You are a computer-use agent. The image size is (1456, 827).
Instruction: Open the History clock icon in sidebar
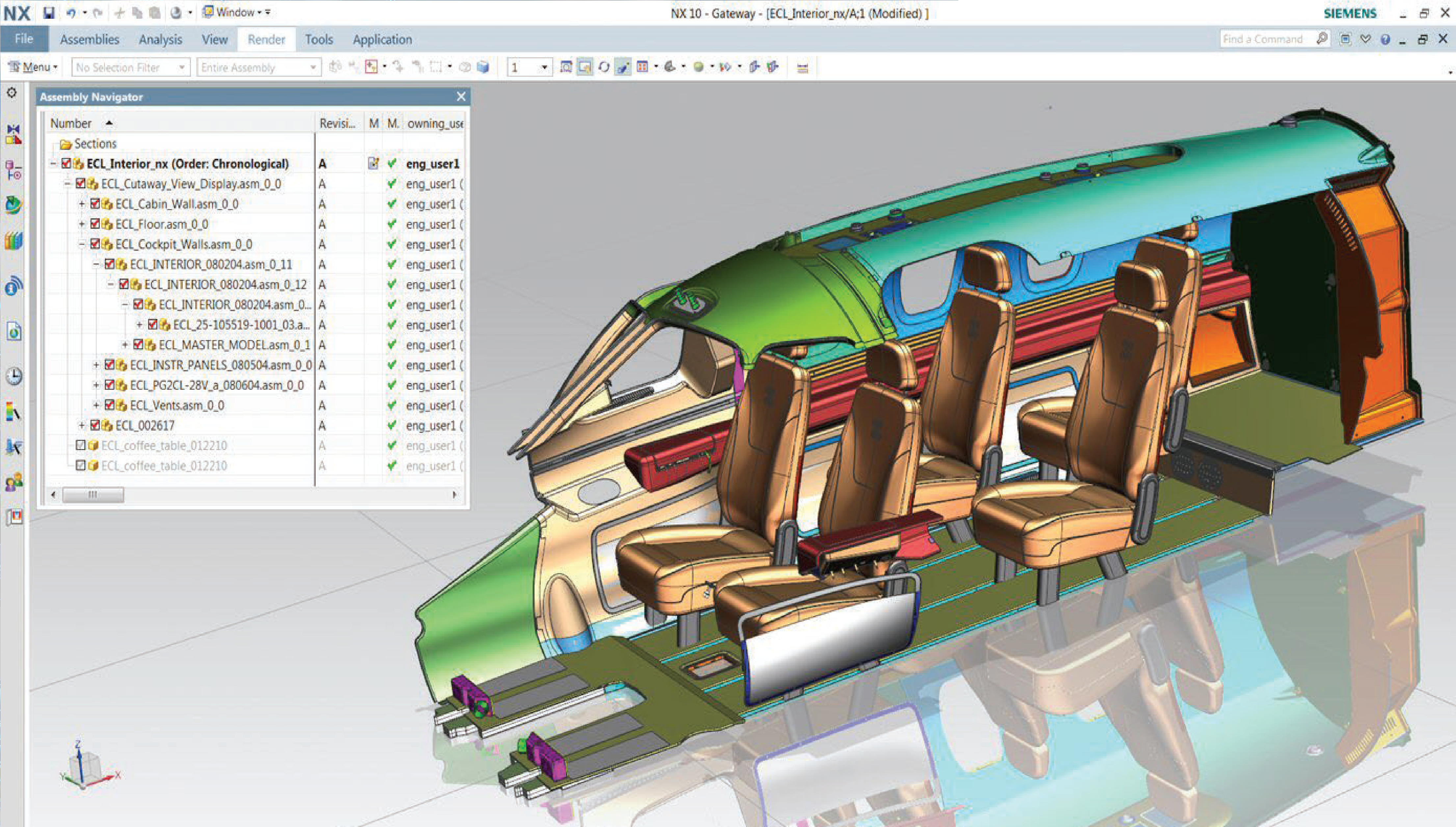pos(14,375)
